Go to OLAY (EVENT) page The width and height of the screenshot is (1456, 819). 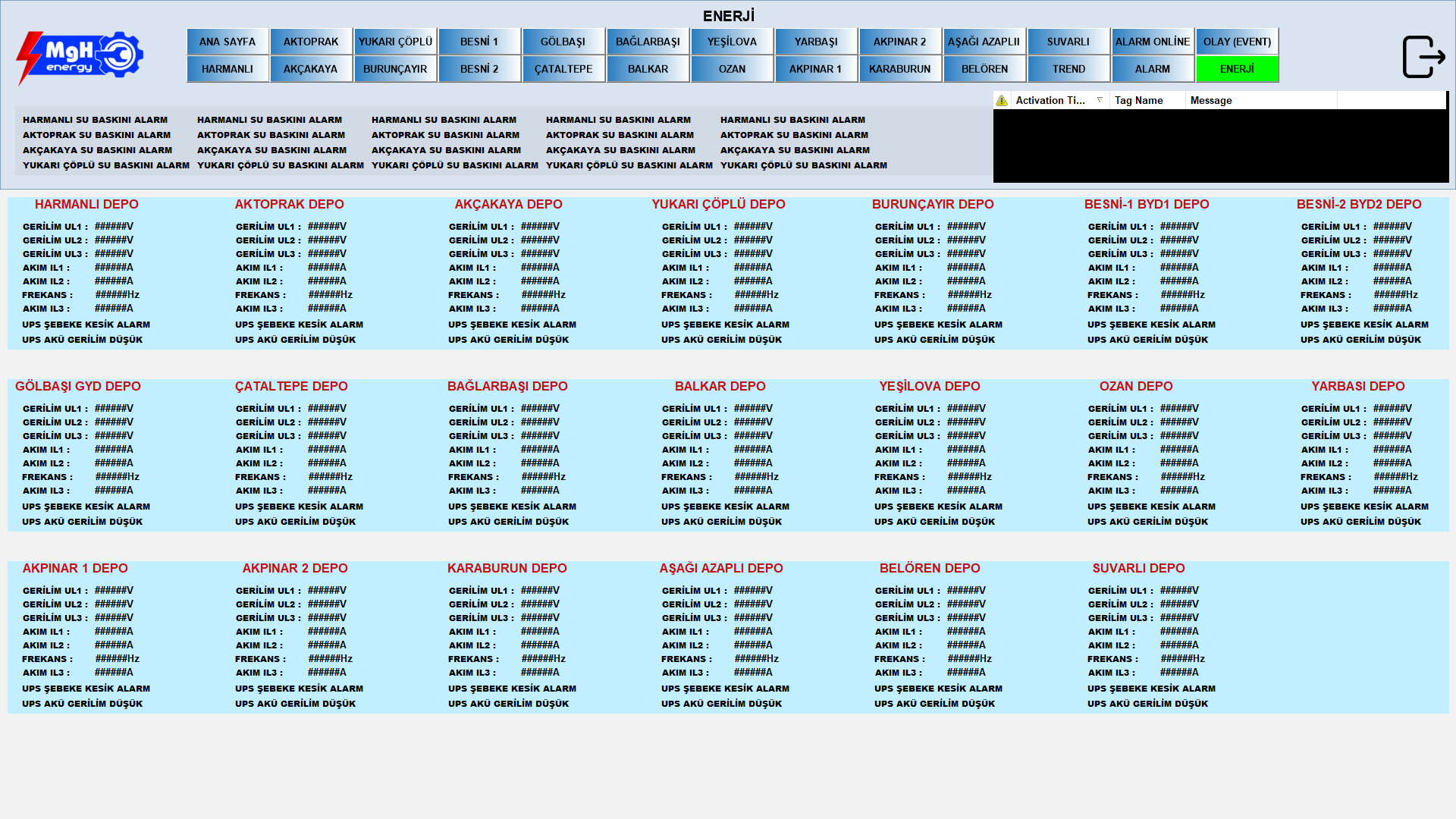(x=1237, y=42)
